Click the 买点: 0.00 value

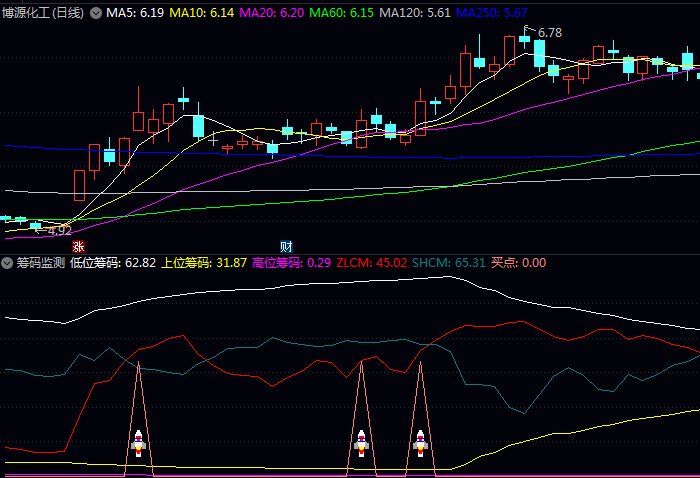pyautogui.click(x=519, y=263)
